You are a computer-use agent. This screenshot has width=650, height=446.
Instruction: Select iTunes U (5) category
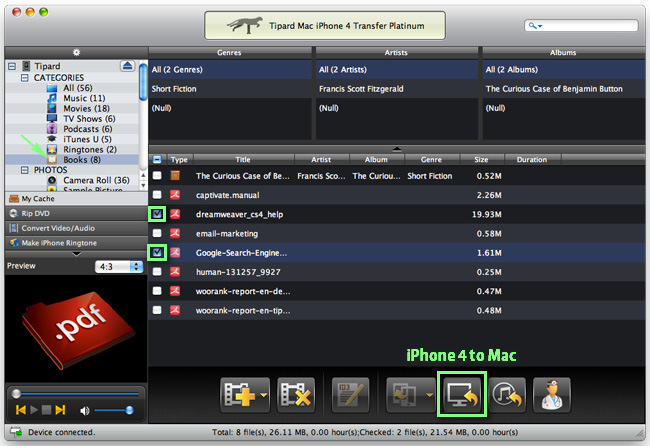[x=87, y=139]
